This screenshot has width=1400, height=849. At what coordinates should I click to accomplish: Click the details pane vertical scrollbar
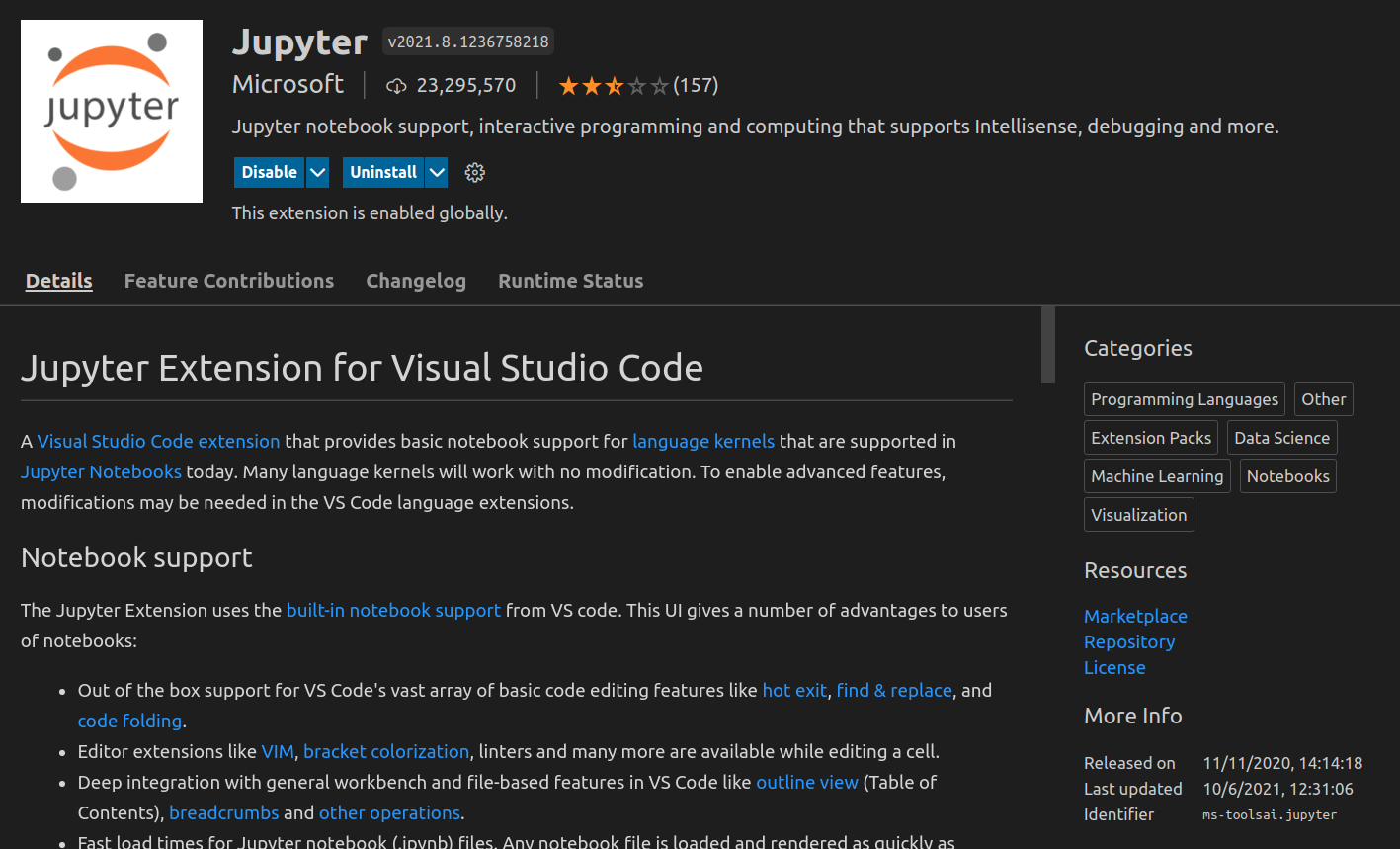[1048, 345]
